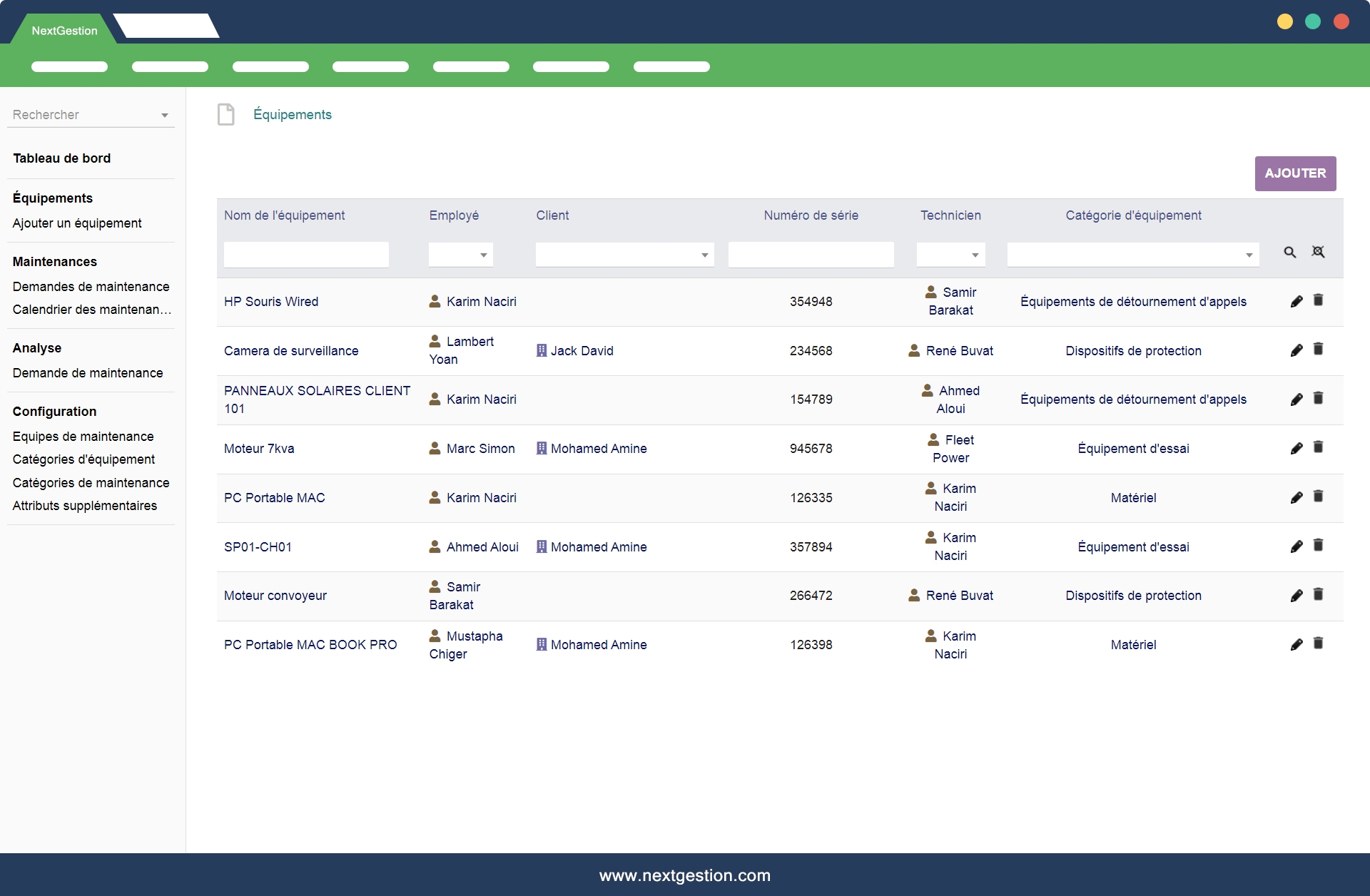
Task: Edit the Moteur 7kva equipment
Action: pos(1297,449)
